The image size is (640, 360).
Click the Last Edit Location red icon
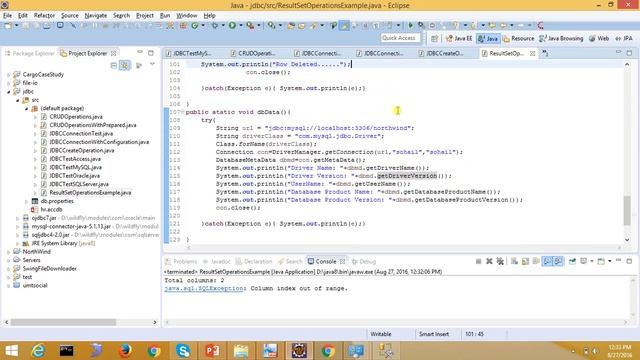click(x=541, y=26)
